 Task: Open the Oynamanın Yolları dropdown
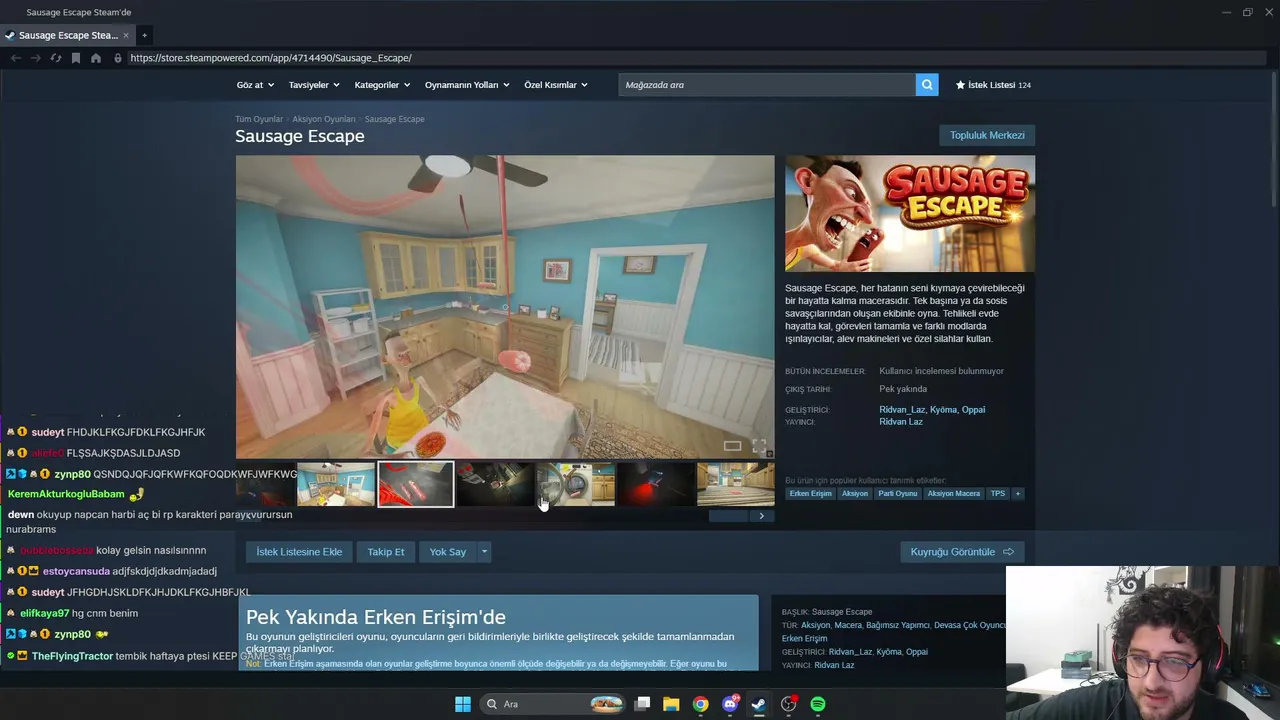(x=467, y=85)
